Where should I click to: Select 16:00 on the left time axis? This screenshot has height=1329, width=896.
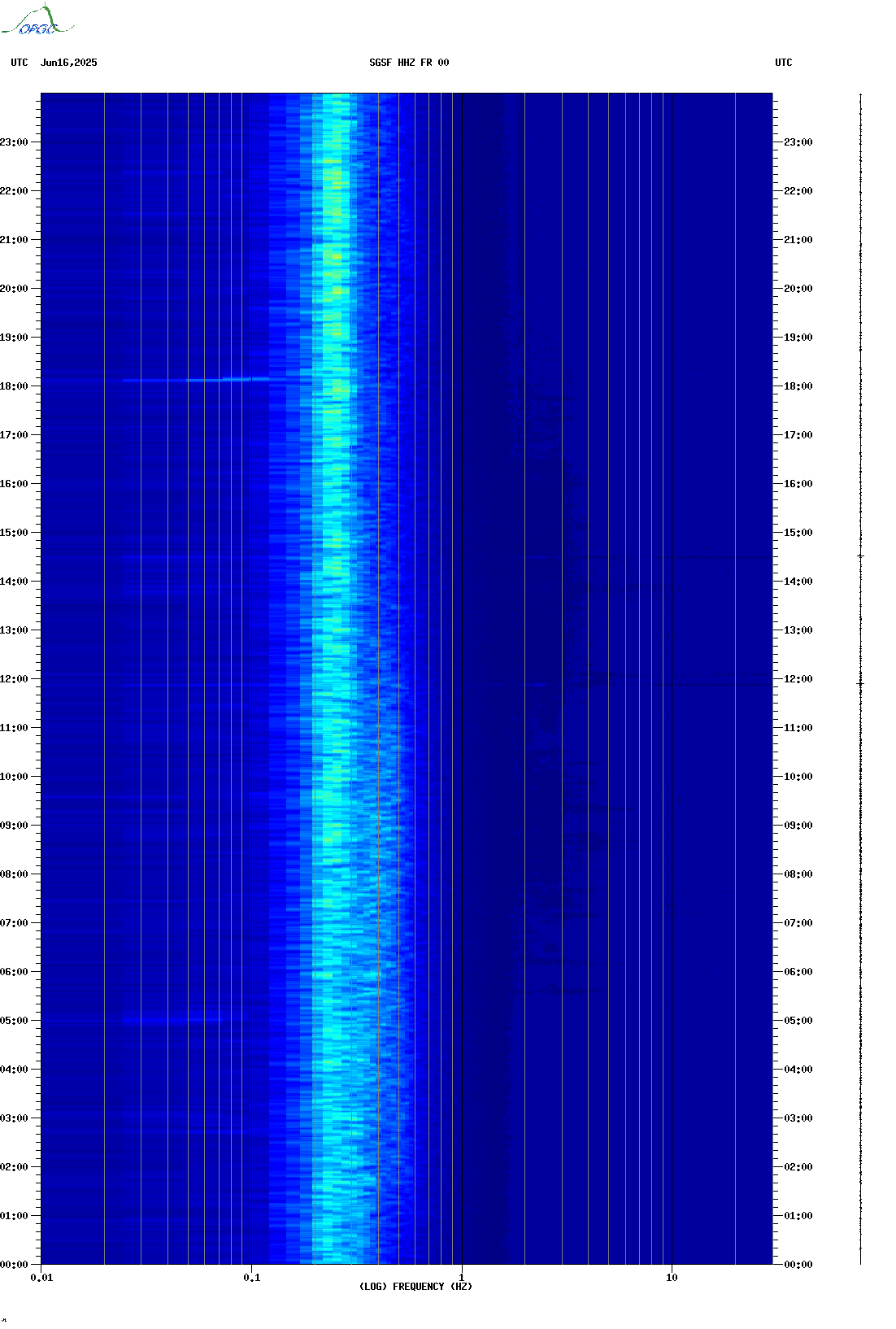click(14, 484)
